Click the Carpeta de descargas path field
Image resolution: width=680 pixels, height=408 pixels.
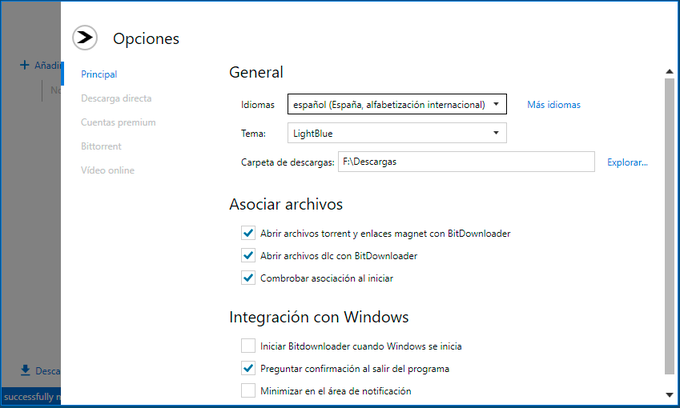(x=466, y=162)
